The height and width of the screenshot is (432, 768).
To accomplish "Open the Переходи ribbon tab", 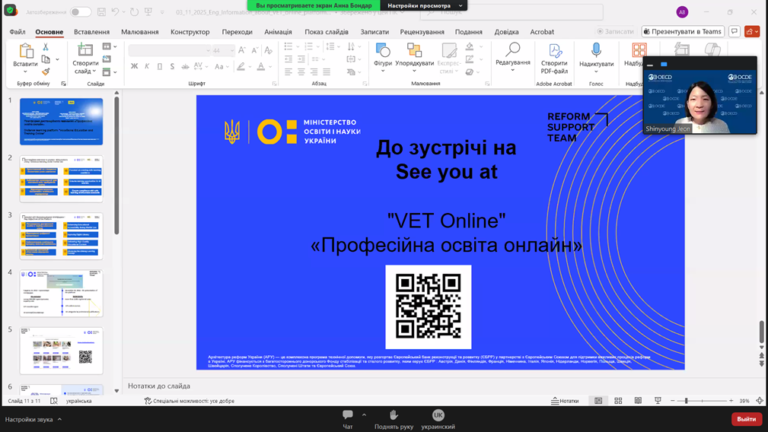I will tap(237, 32).
